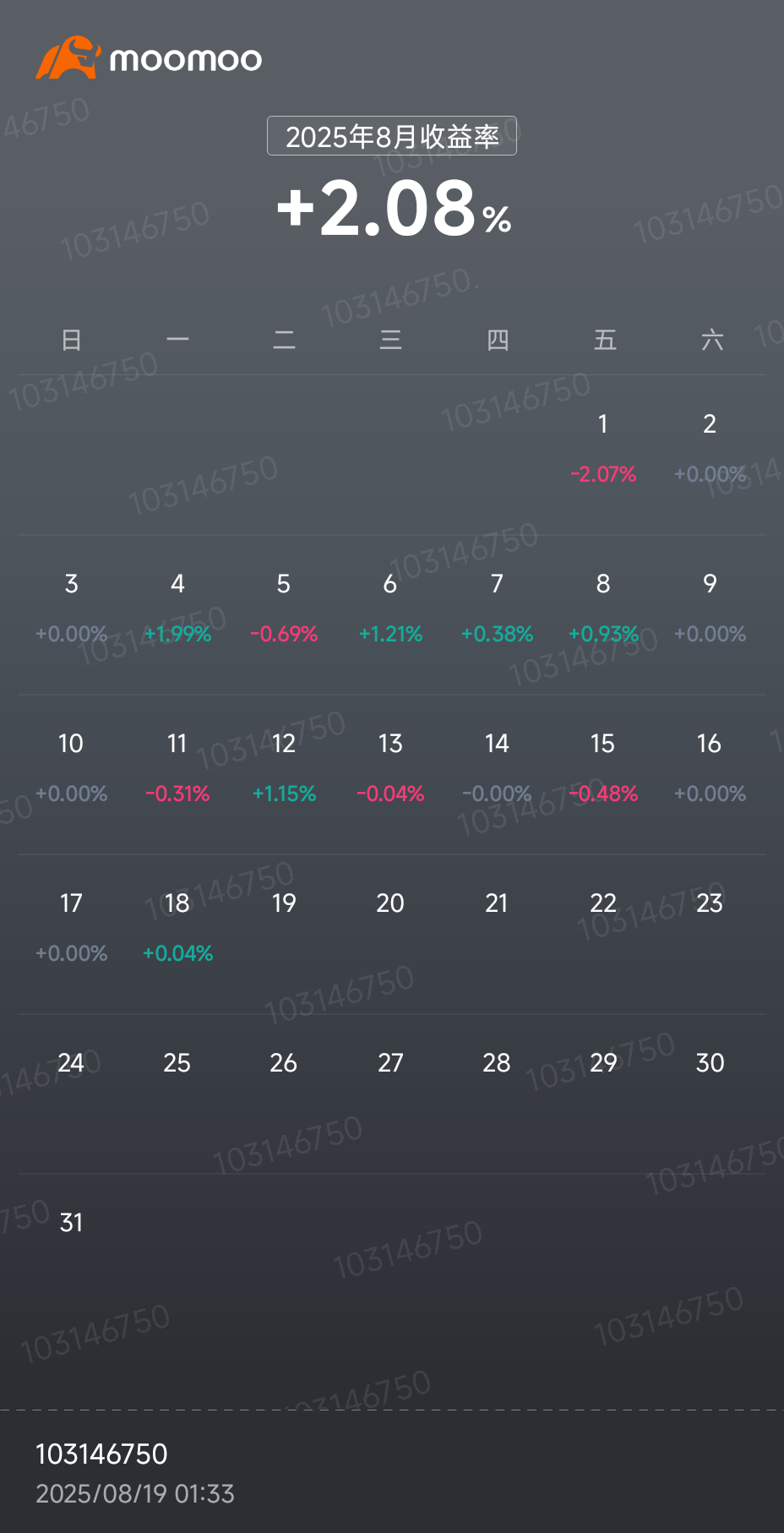Select the 2025年8月收益率 title box

point(392,136)
